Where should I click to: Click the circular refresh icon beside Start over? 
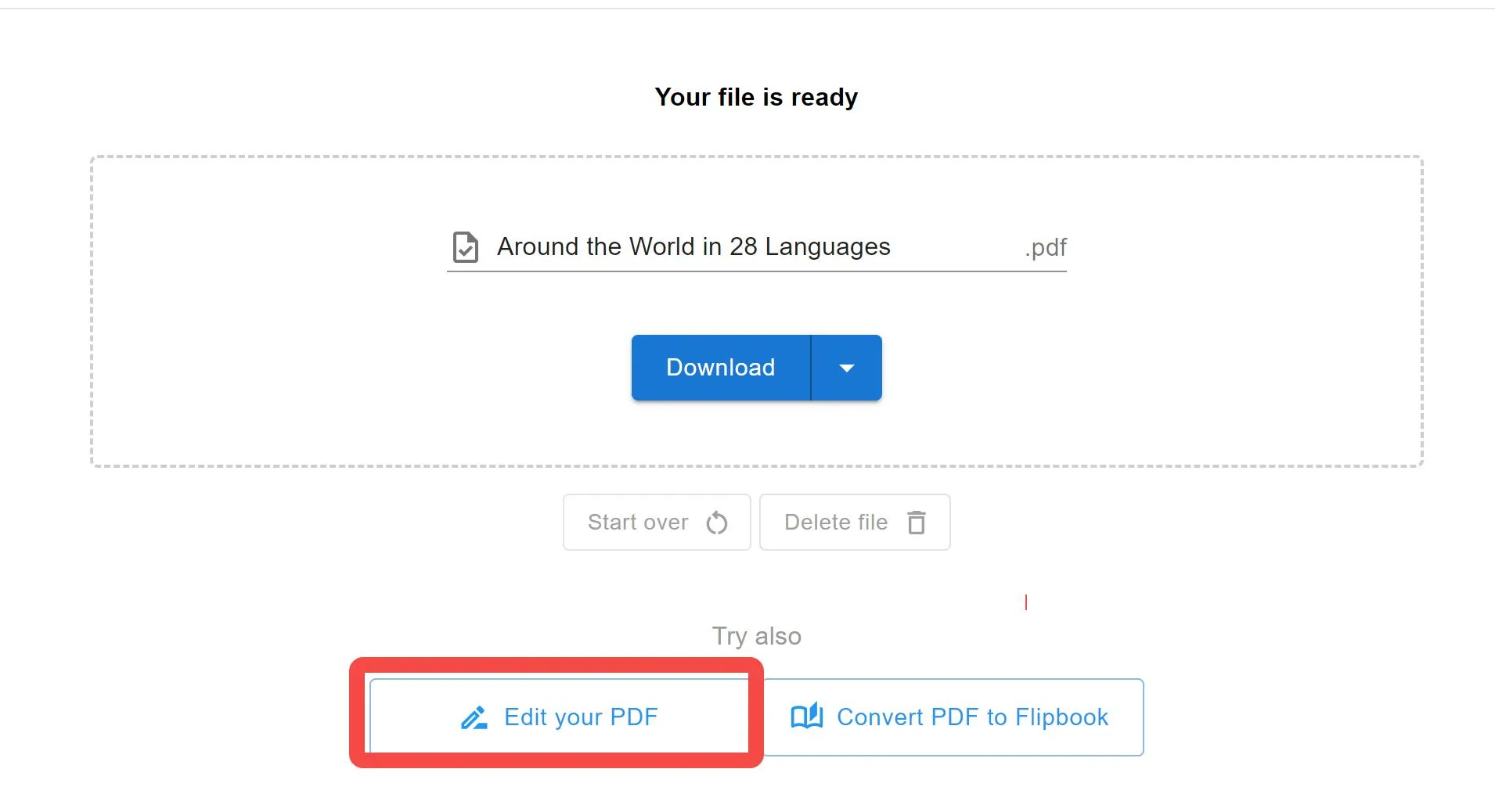(718, 523)
